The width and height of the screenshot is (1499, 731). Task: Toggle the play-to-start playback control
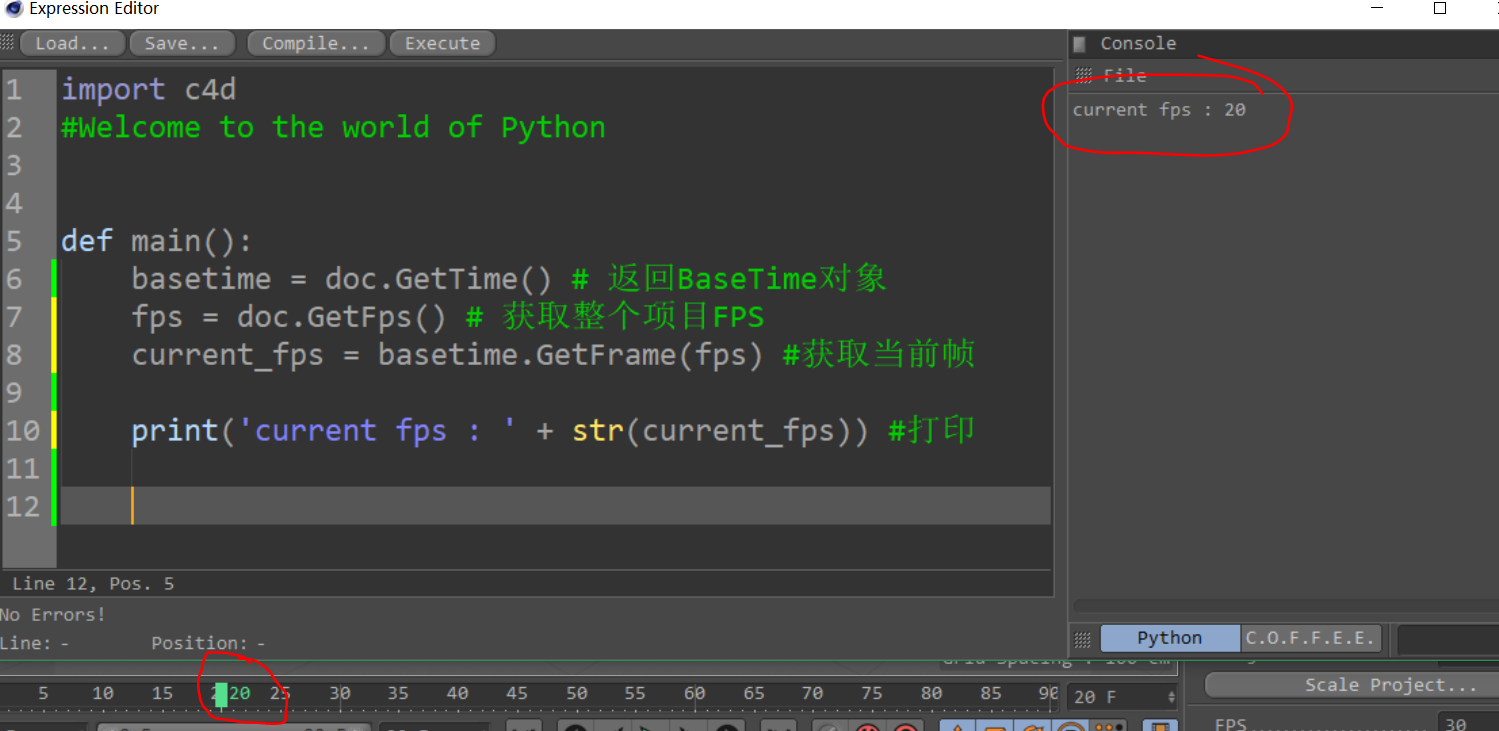pos(575,727)
